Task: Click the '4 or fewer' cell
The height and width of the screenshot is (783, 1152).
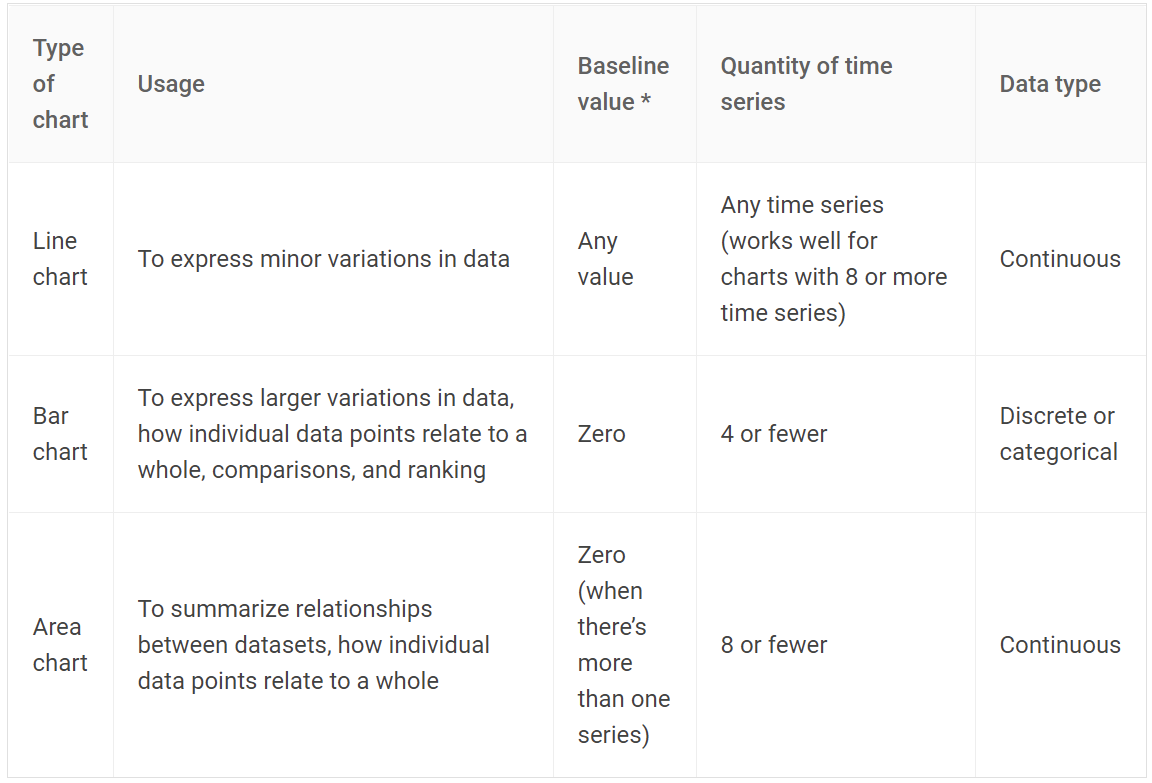Action: tap(835, 433)
